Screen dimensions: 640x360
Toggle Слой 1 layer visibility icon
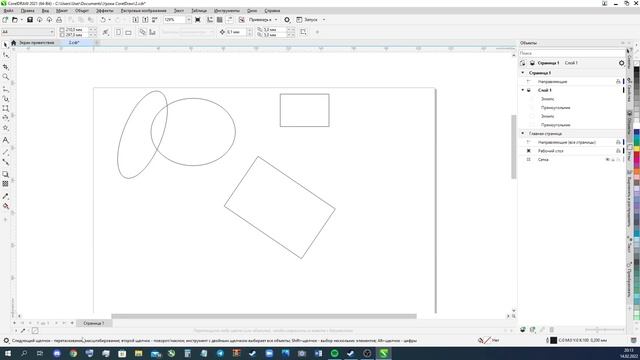click(529, 90)
